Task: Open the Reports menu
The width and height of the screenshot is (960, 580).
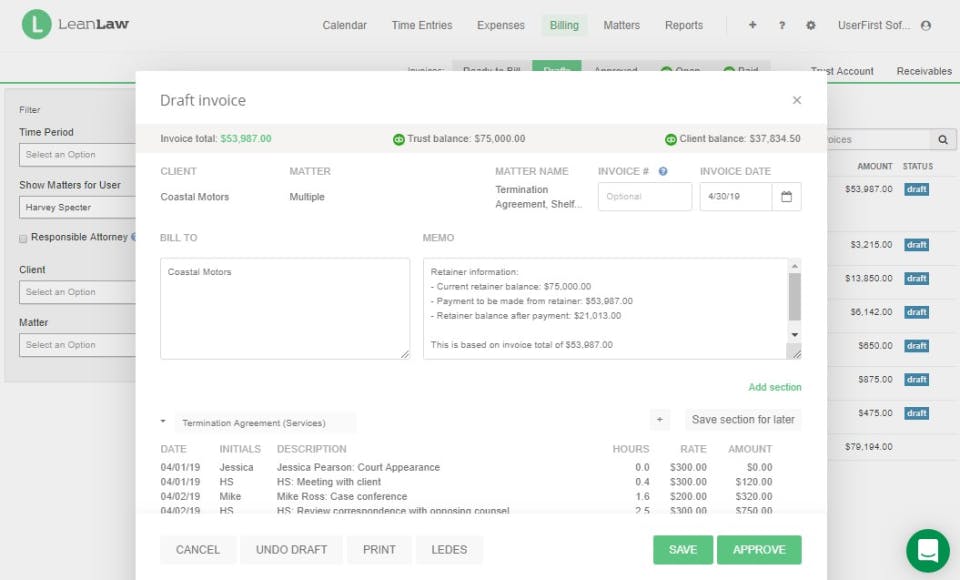Action: click(x=684, y=25)
